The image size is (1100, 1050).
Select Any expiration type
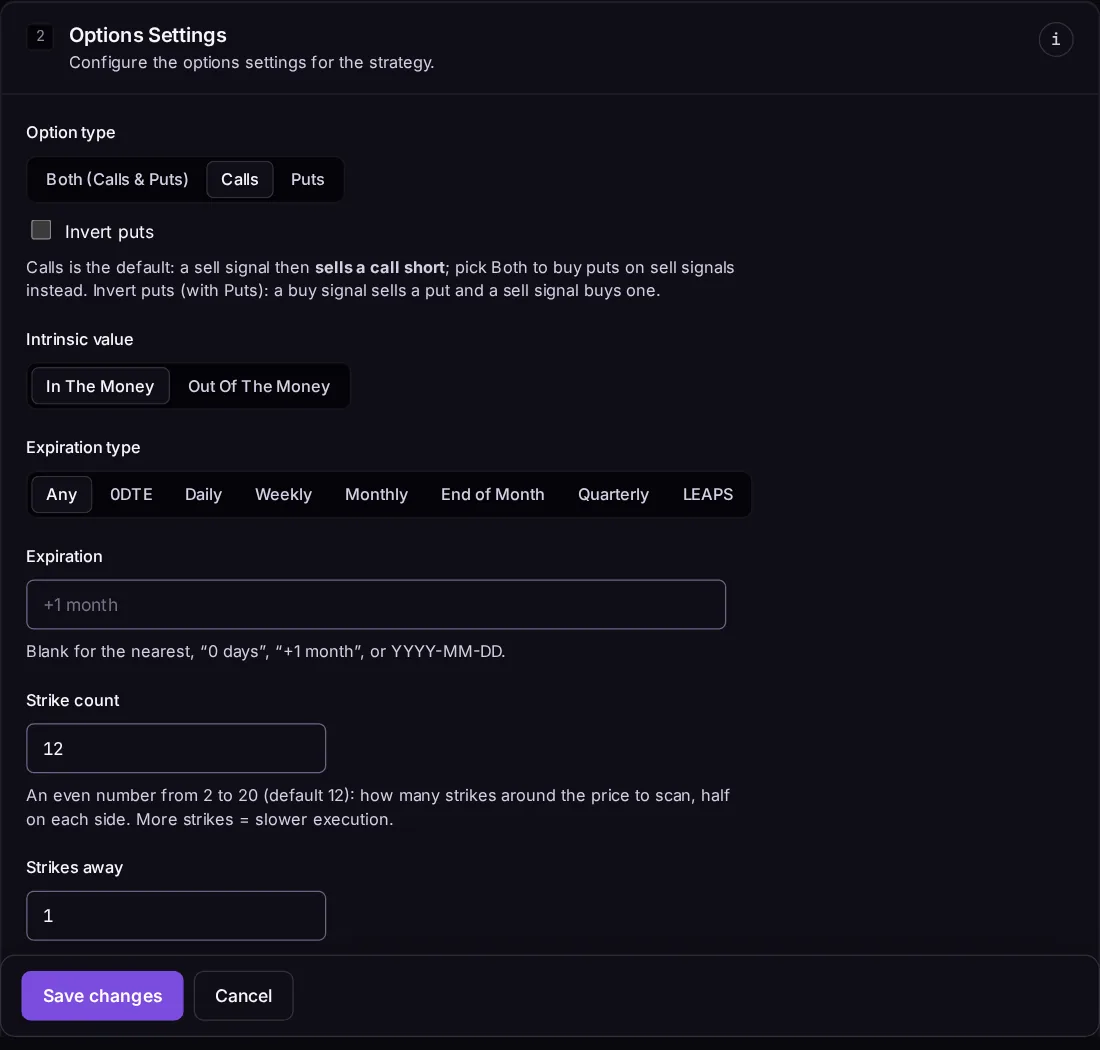pyautogui.click(x=62, y=494)
